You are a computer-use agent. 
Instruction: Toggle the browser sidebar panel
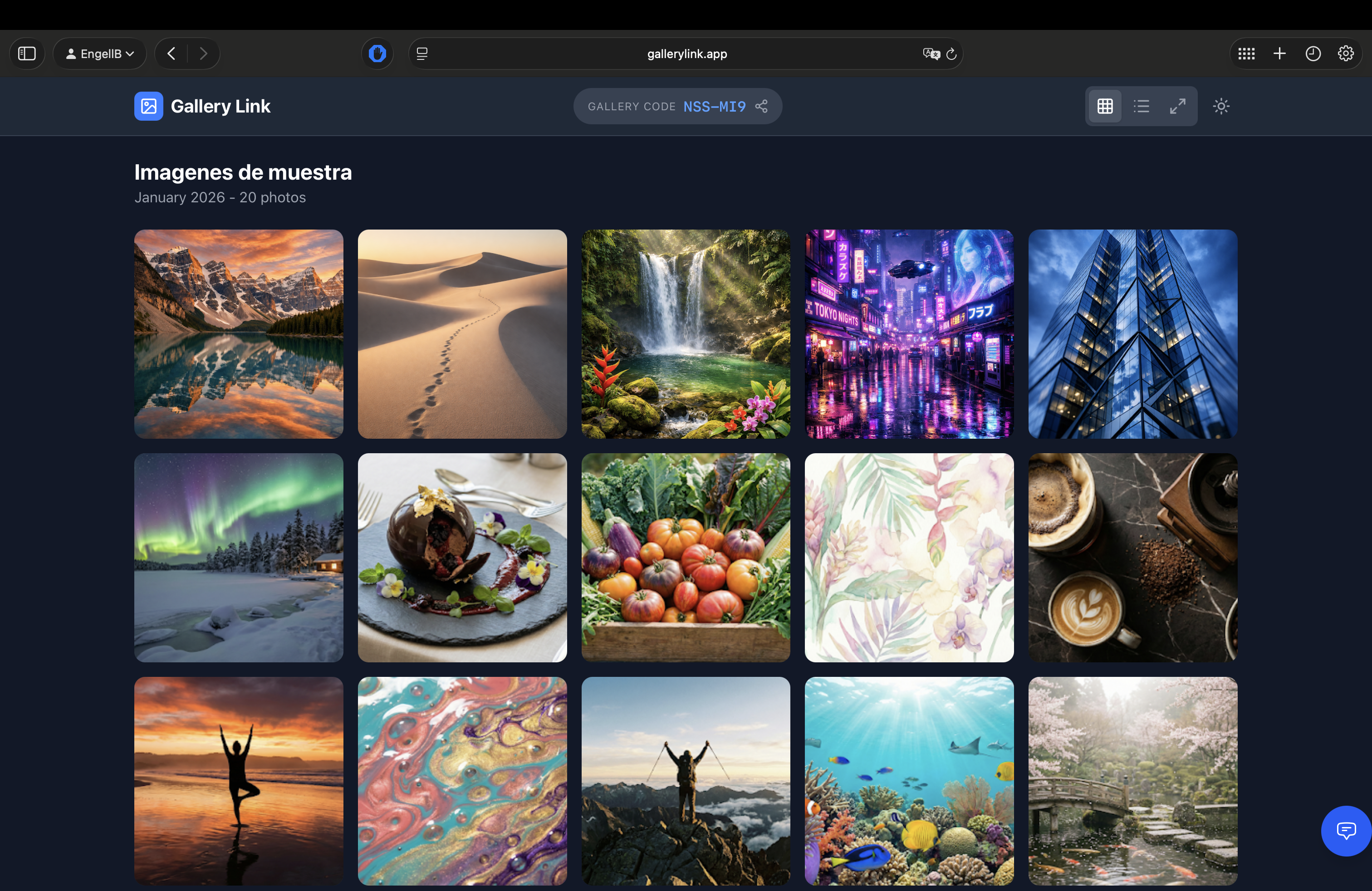click(27, 54)
